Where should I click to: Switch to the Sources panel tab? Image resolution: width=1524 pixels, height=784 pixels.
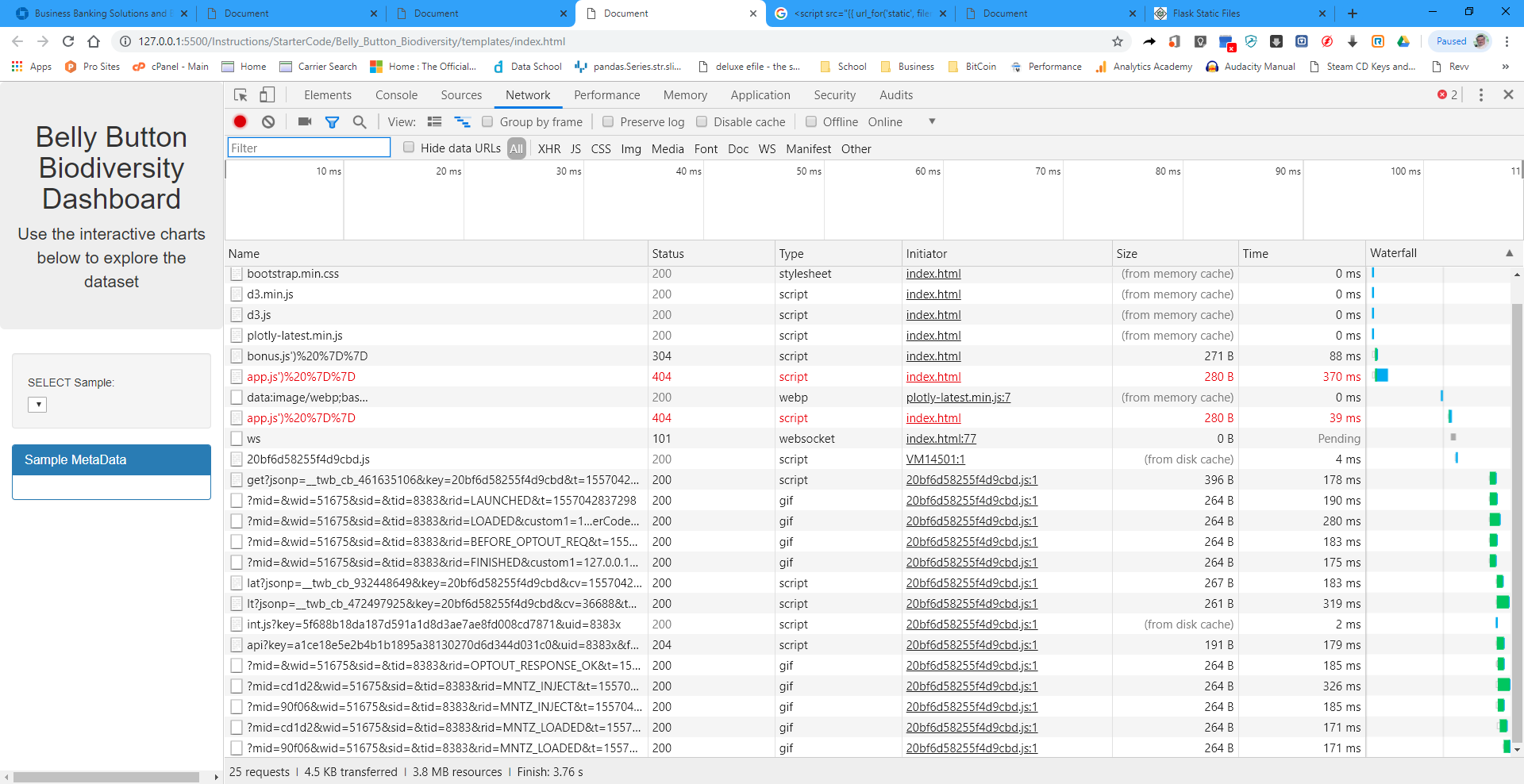tap(461, 95)
